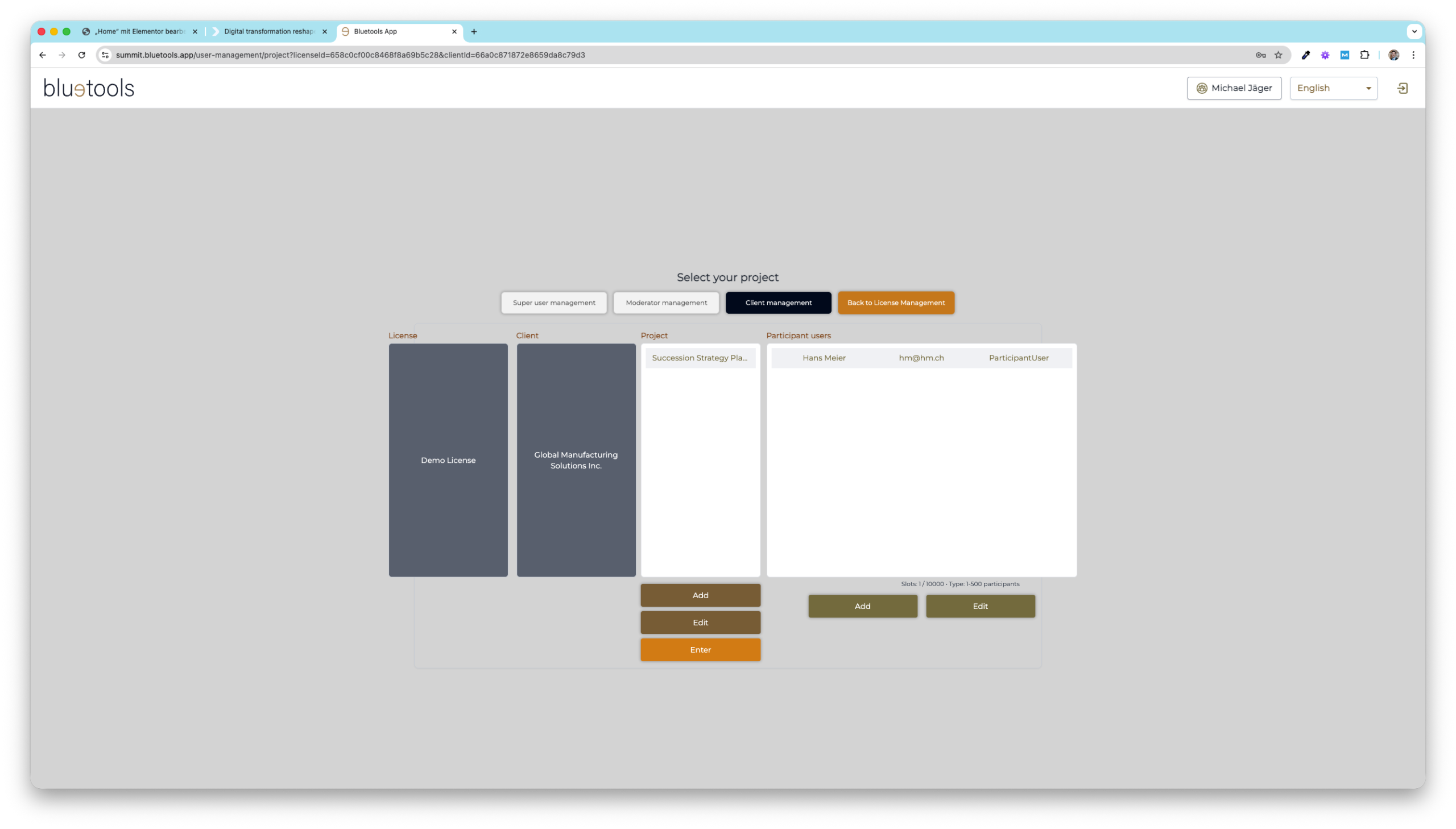The width and height of the screenshot is (1456, 829).
Task: Click Back to License Management button
Action: pyautogui.click(x=896, y=303)
